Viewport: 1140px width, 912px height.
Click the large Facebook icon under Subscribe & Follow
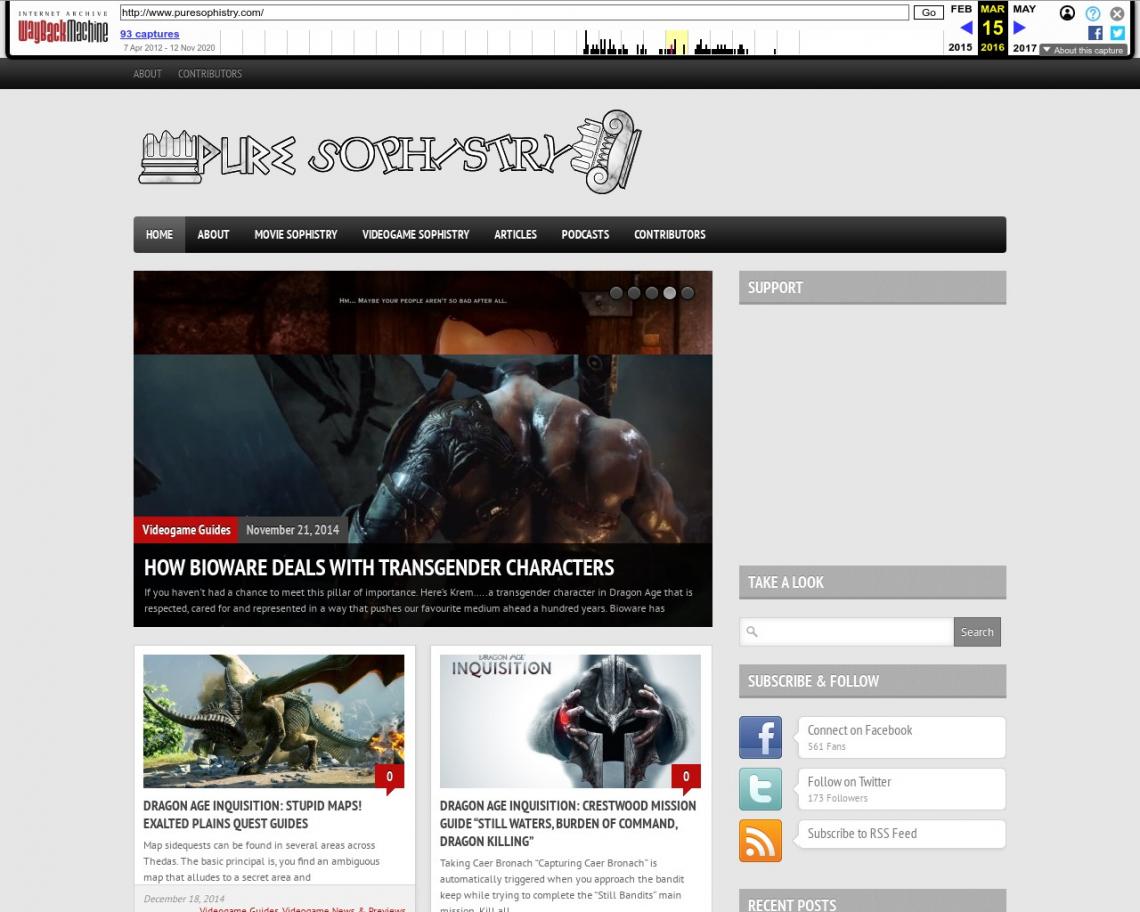click(x=760, y=737)
